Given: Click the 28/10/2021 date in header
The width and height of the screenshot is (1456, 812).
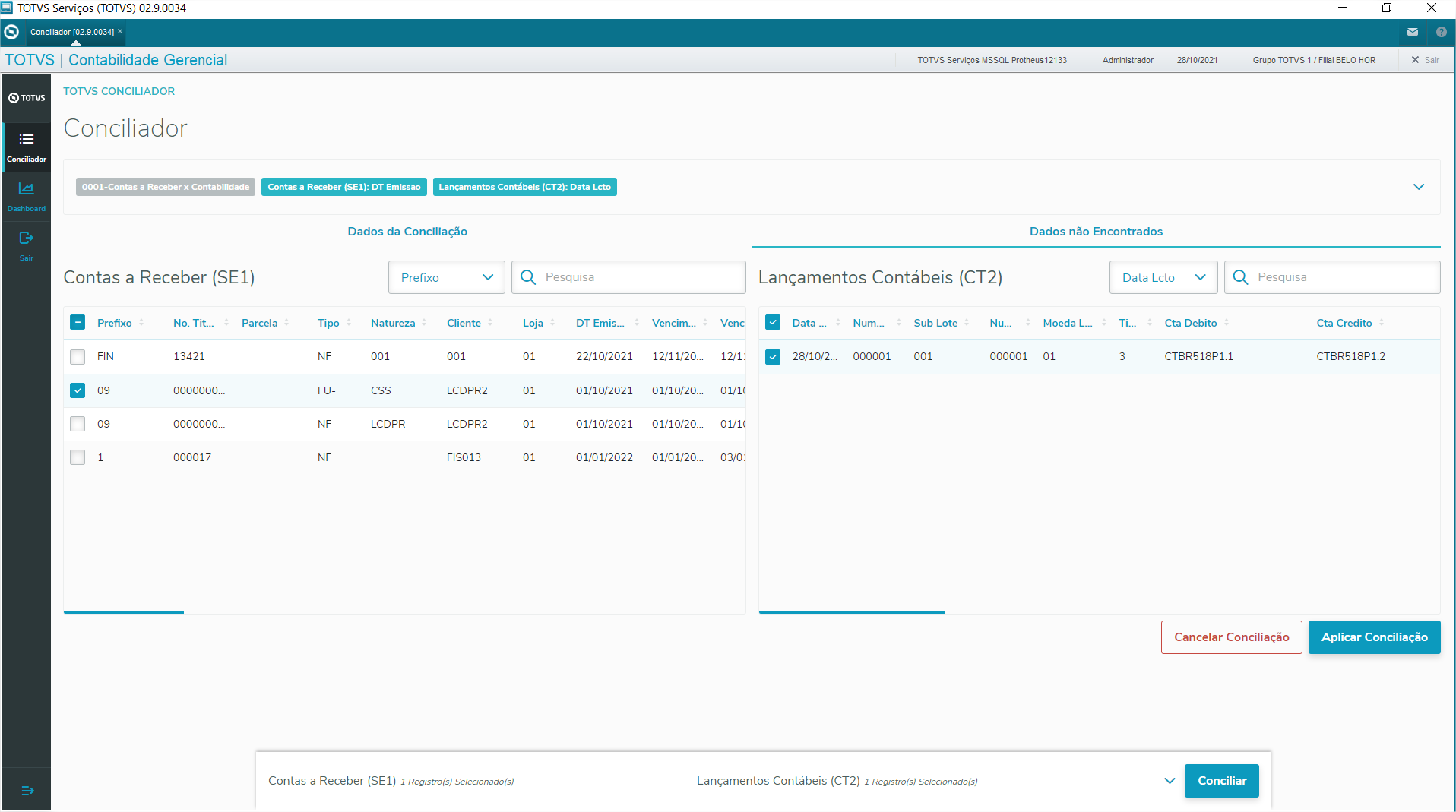Looking at the screenshot, I should [1197, 60].
